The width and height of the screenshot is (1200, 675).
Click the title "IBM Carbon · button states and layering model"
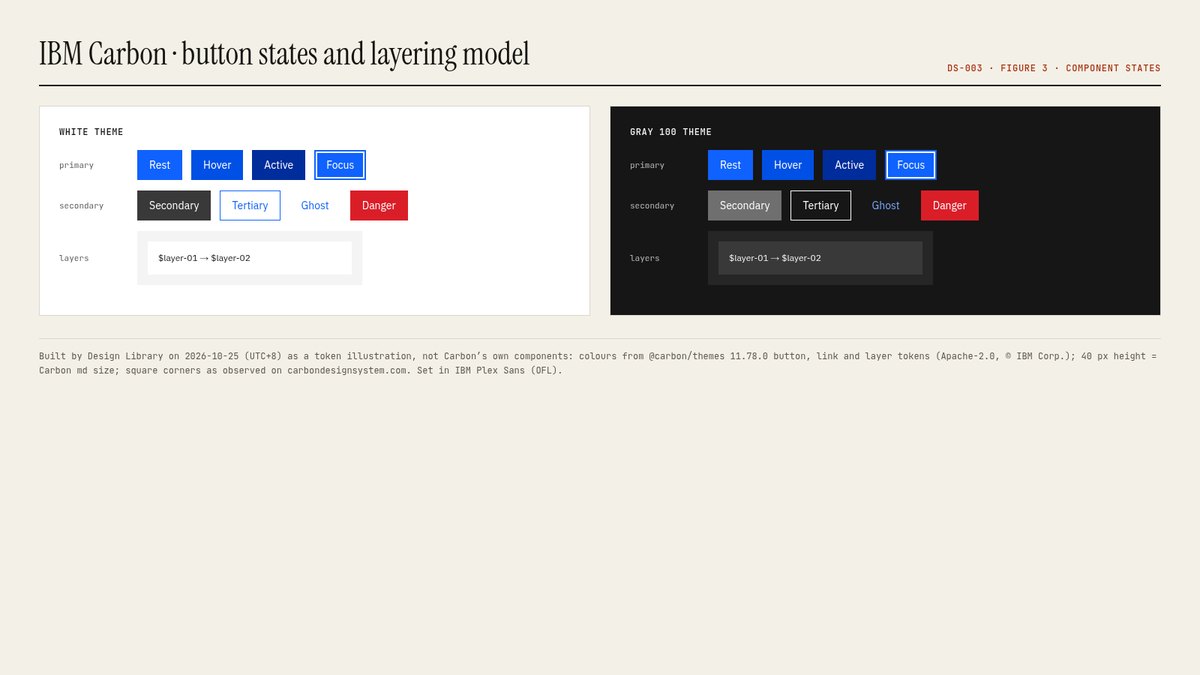284,53
